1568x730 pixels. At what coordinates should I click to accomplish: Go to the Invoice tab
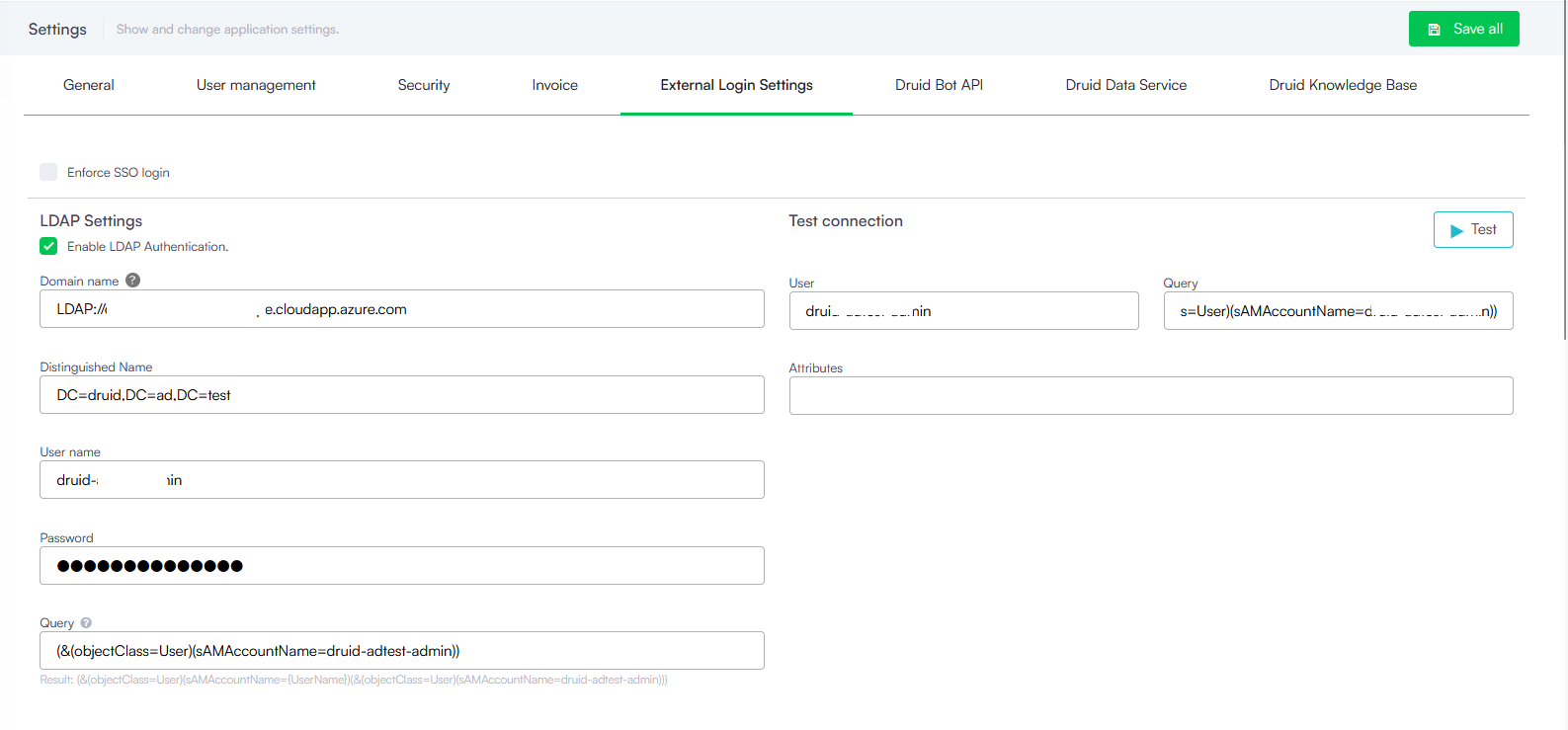(x=554, y=85)
